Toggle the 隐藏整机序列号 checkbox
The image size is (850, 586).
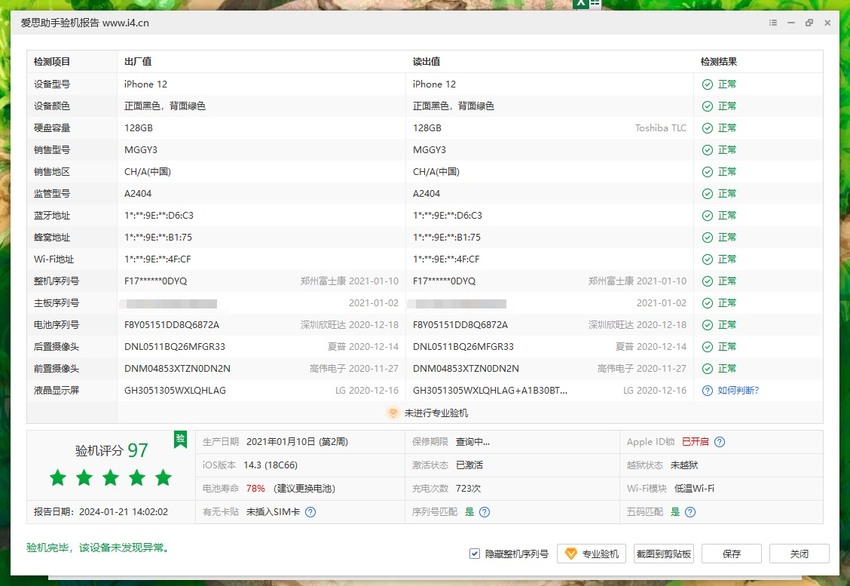pyautogui.click(x=474, y=553)
